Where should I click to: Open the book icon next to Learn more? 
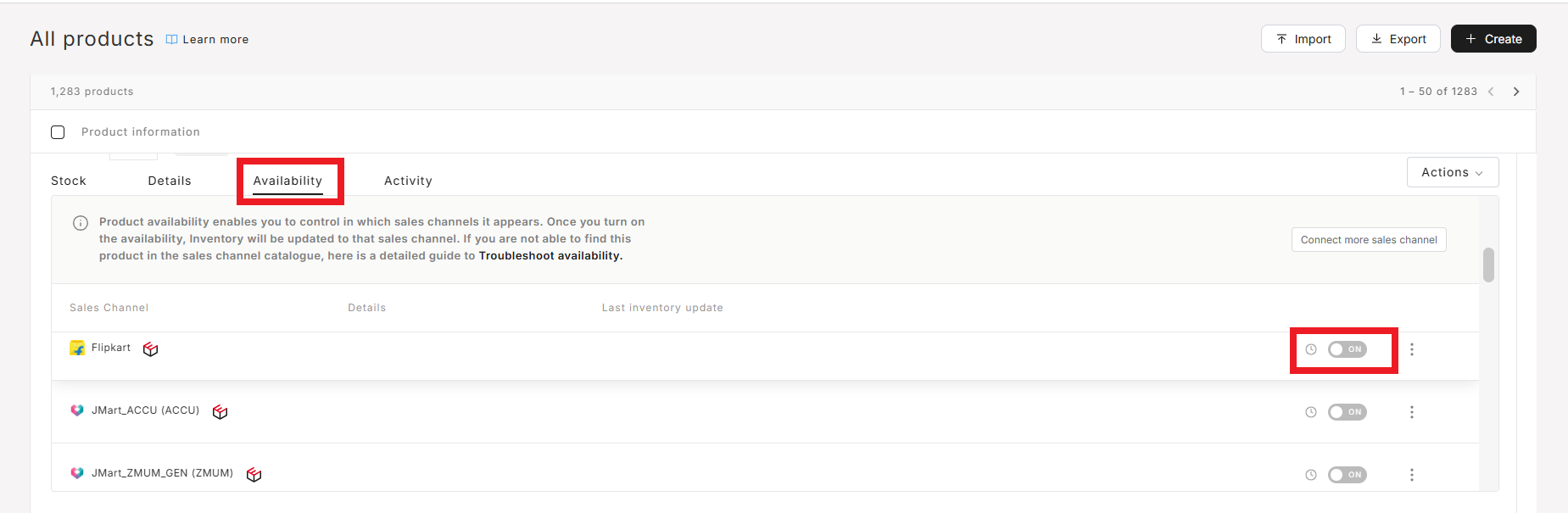[171, 39]
